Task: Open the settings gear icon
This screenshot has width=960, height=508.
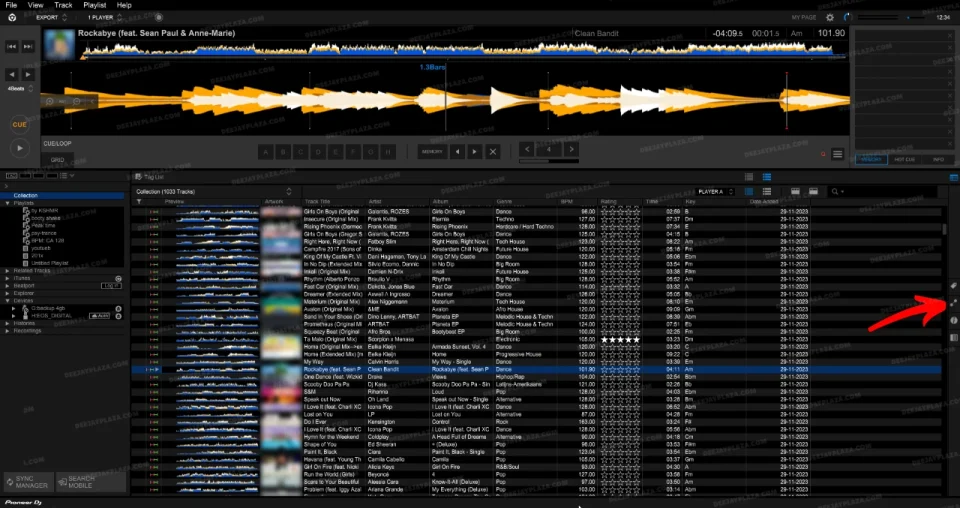Action: pyautogui.click(x=830, y=18)
